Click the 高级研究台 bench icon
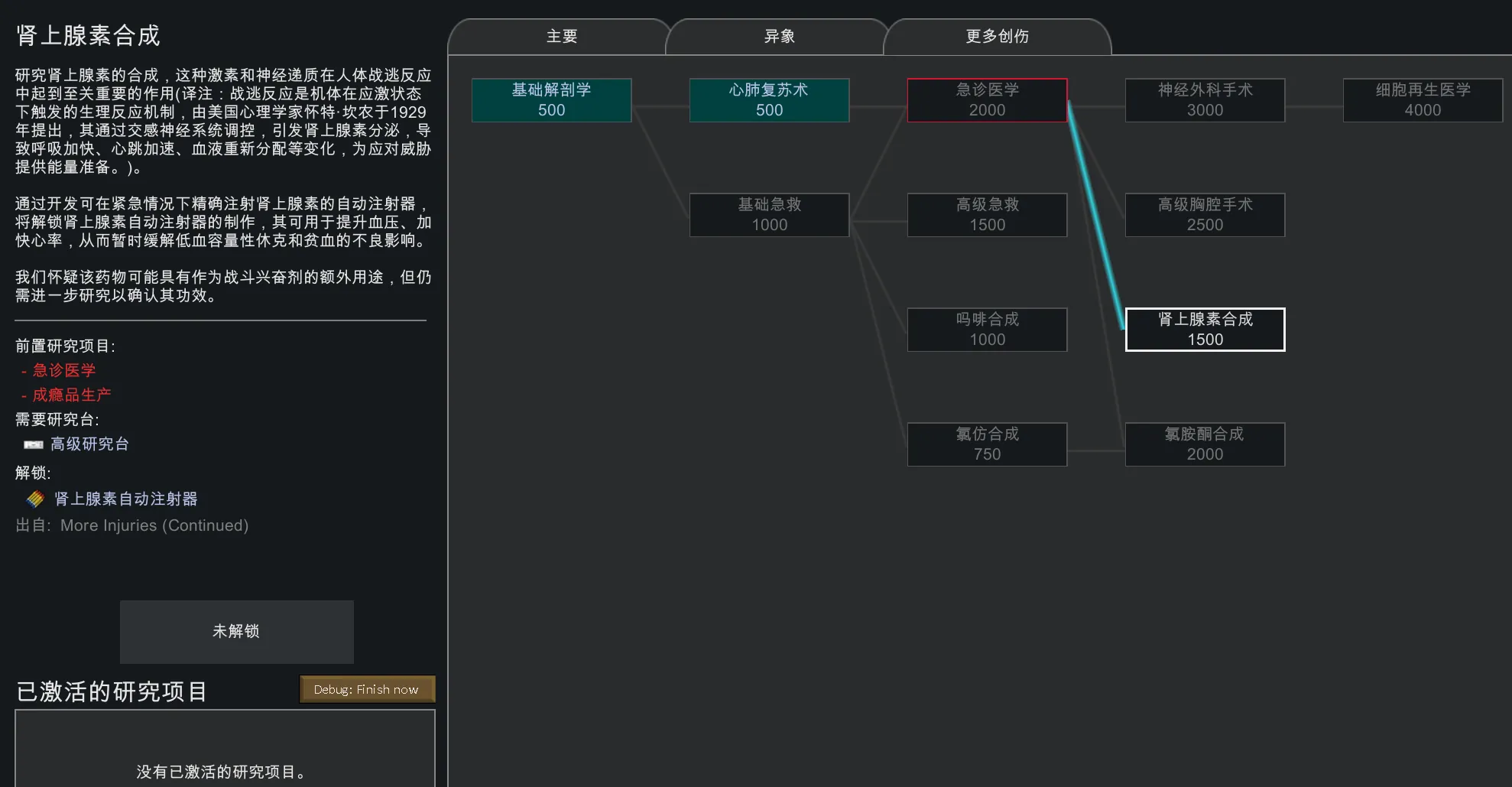The image size is (1512, 787). pos(33,444)
